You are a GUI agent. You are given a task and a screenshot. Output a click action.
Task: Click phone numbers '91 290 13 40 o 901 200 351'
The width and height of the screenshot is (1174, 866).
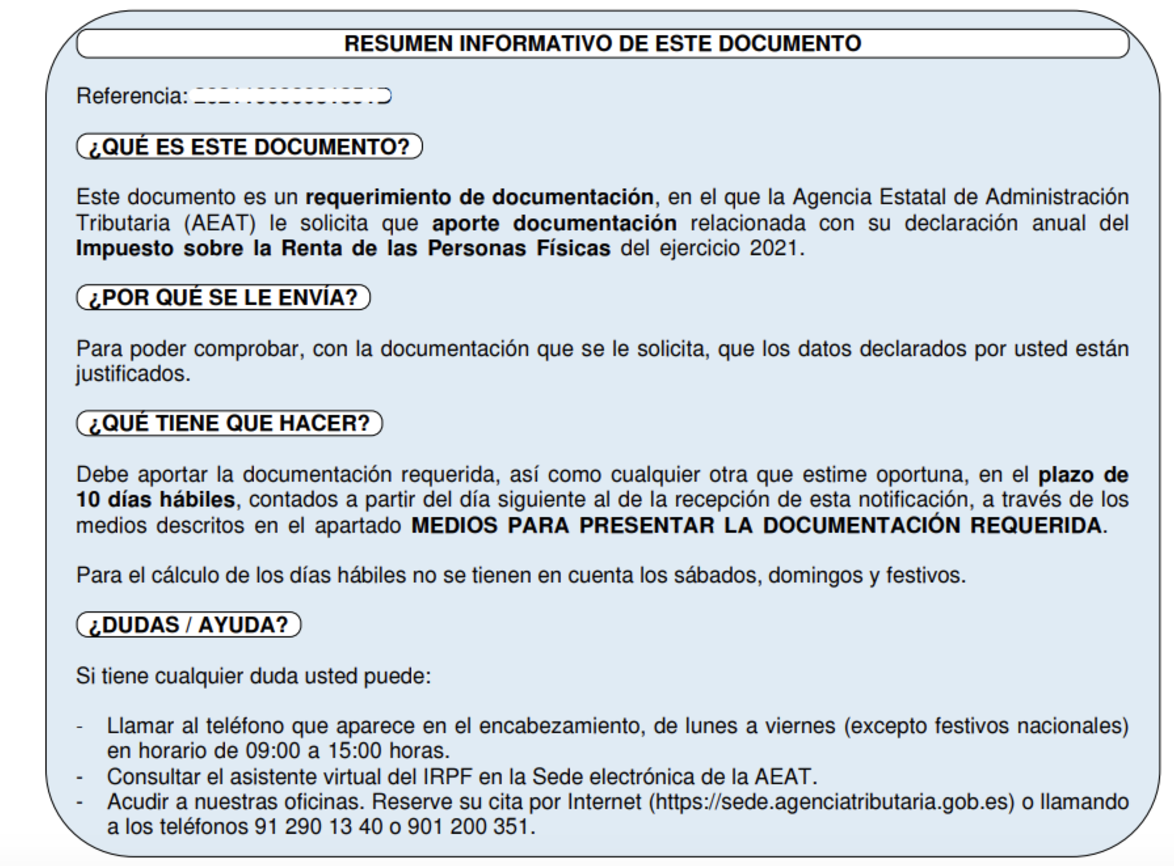392,827
